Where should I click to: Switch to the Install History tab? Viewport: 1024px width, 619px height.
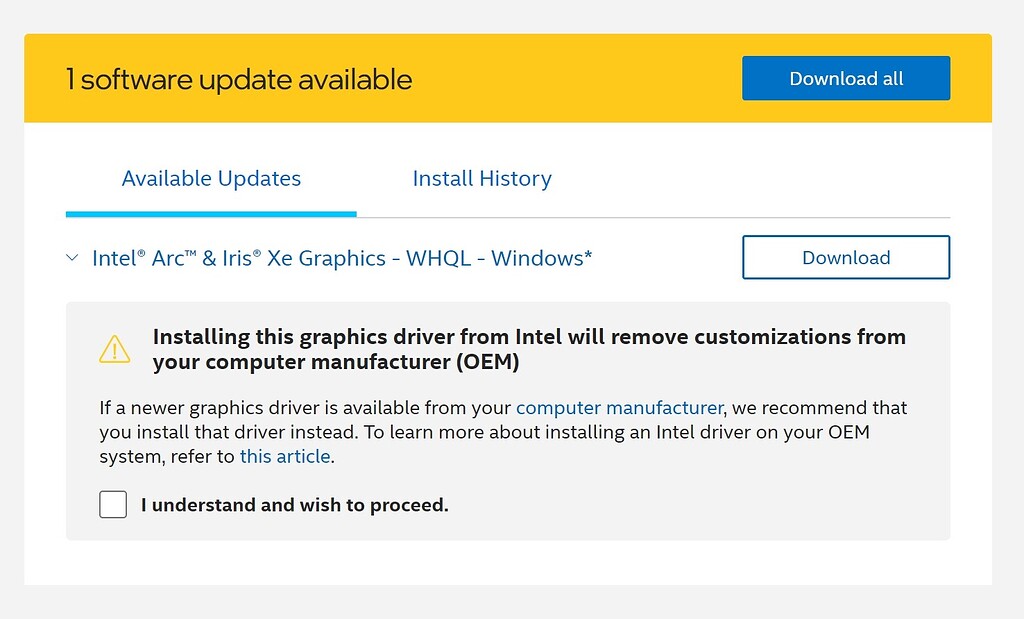pos(482,178)
